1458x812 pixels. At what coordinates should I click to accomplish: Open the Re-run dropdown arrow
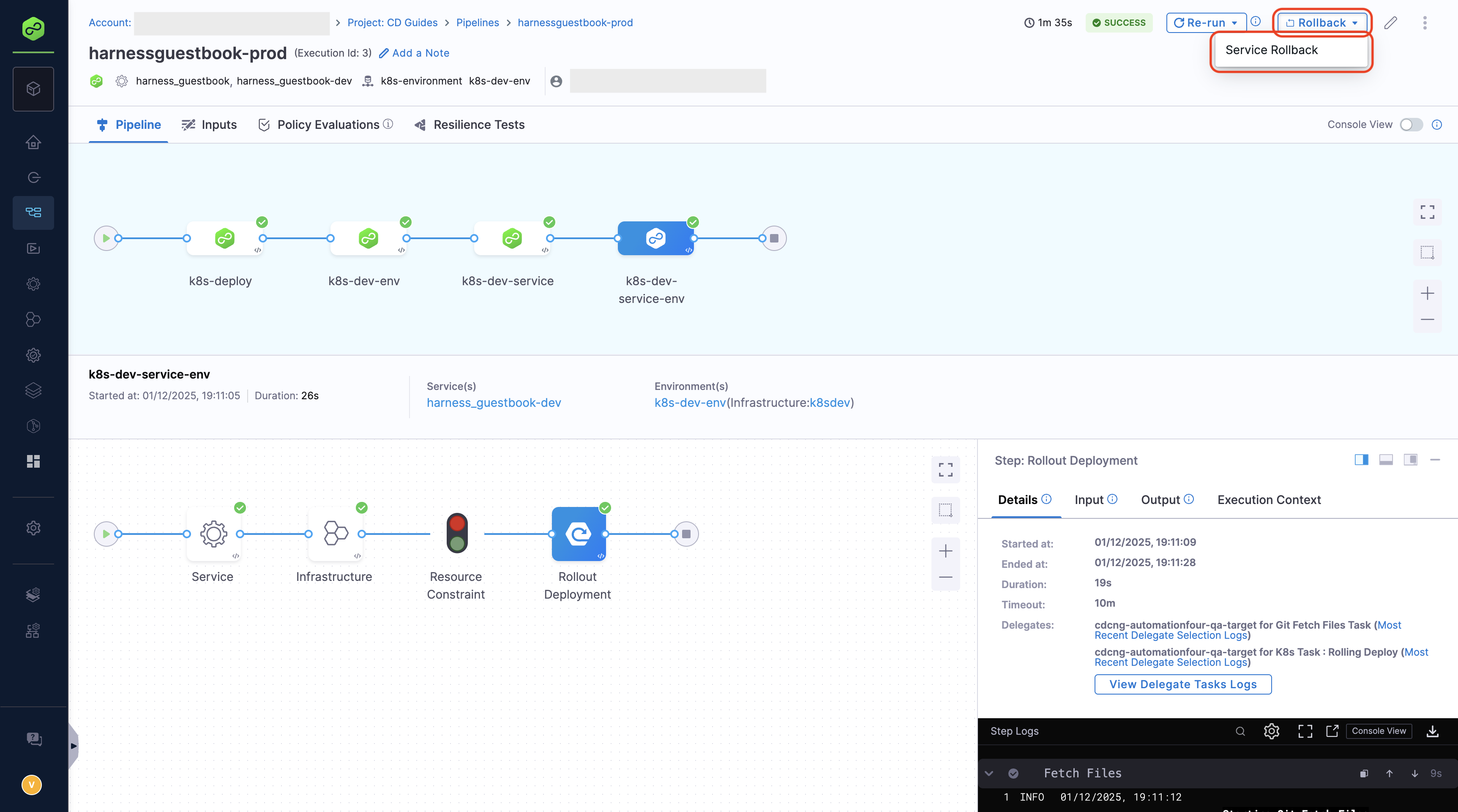1234,23
